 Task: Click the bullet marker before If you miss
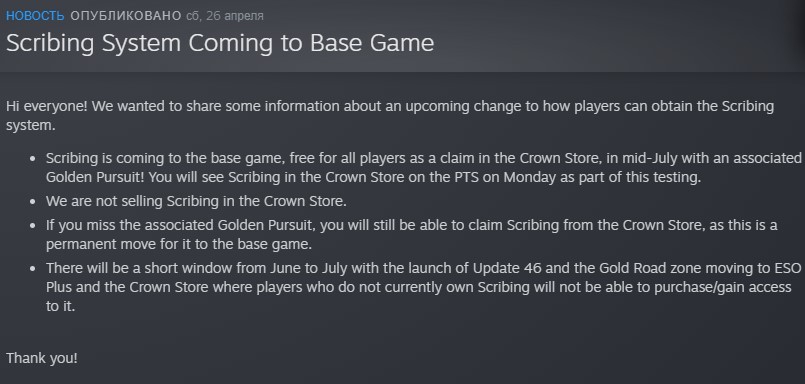(x=33, y=226)
